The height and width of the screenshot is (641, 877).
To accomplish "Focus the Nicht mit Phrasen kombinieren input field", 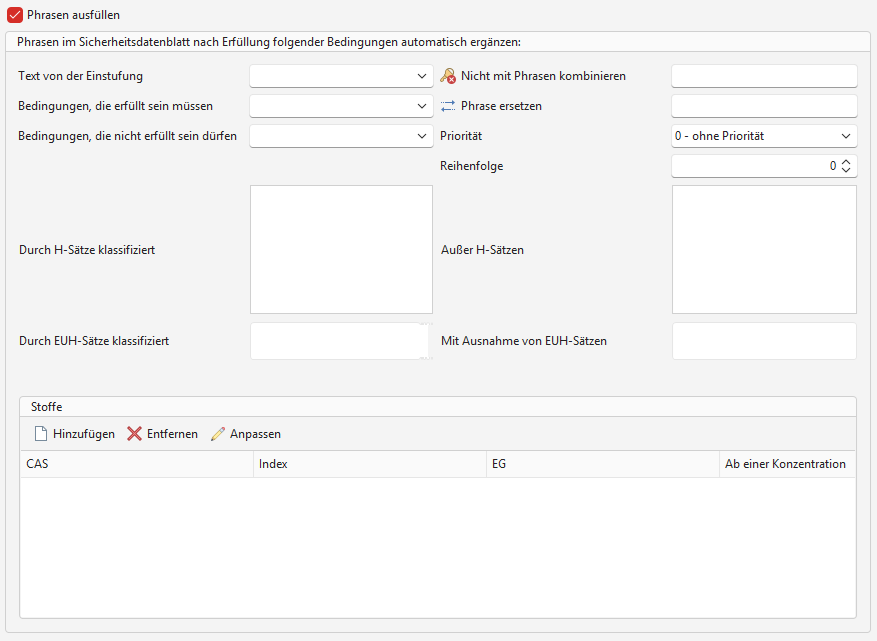I will tap(764, 76).
